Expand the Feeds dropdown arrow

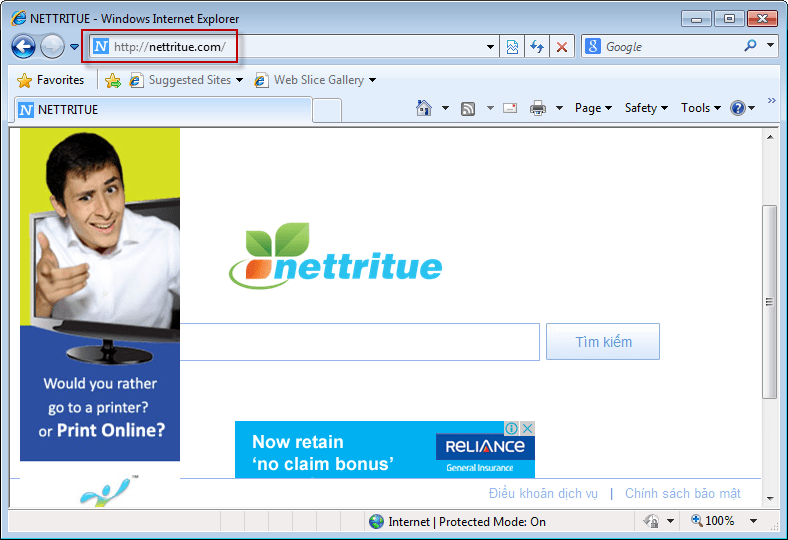tap(490, 108)
